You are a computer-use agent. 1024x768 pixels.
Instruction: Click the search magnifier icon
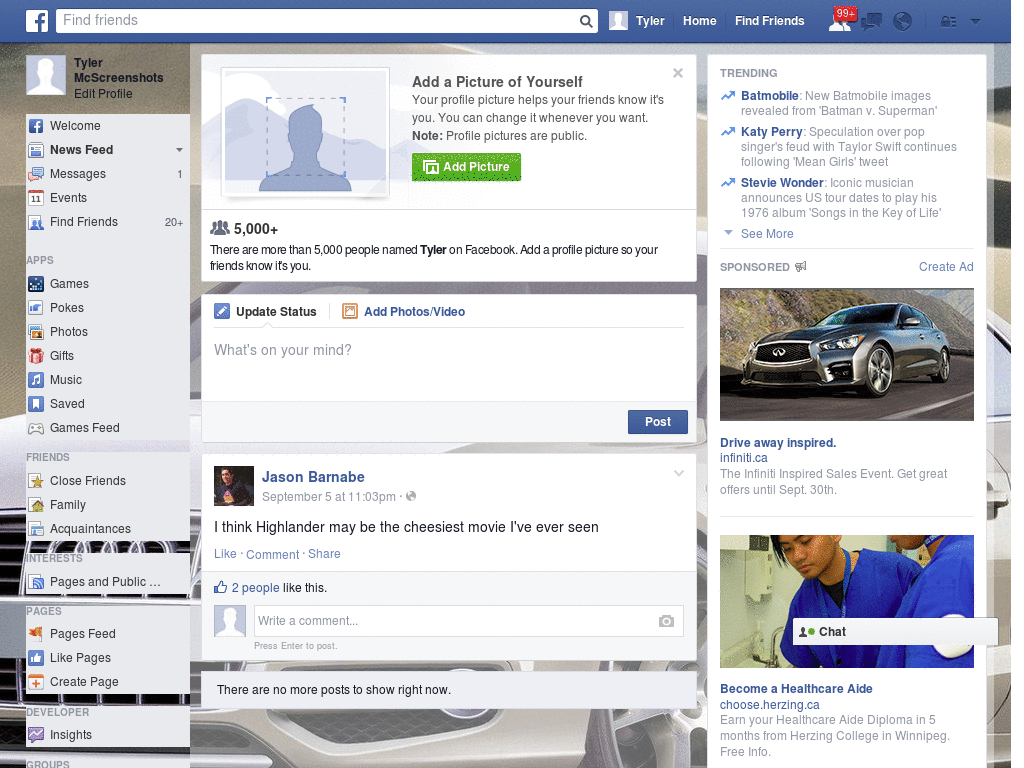tap(586, 21)
